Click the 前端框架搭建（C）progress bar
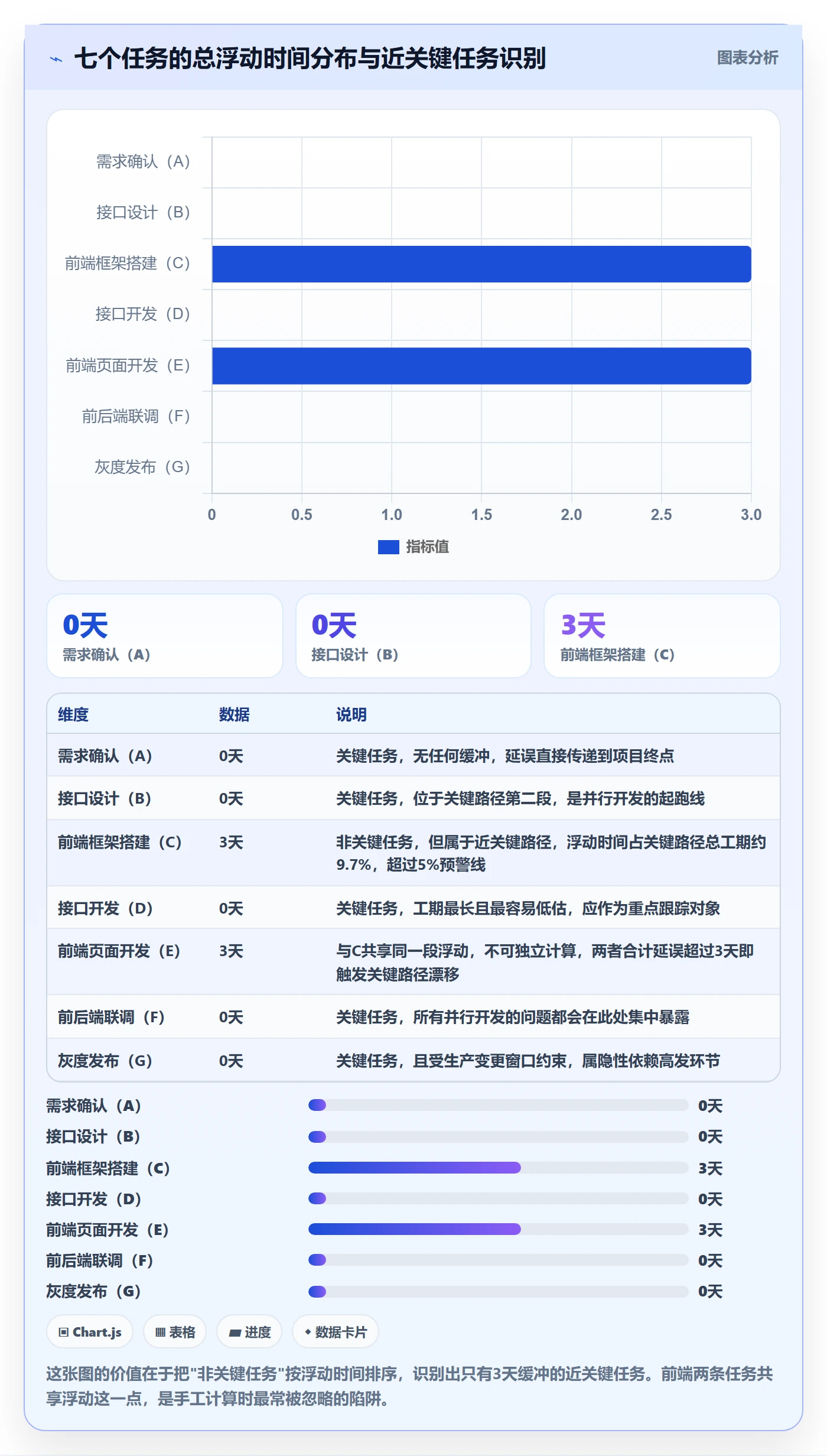 [x=498, y=1168]
